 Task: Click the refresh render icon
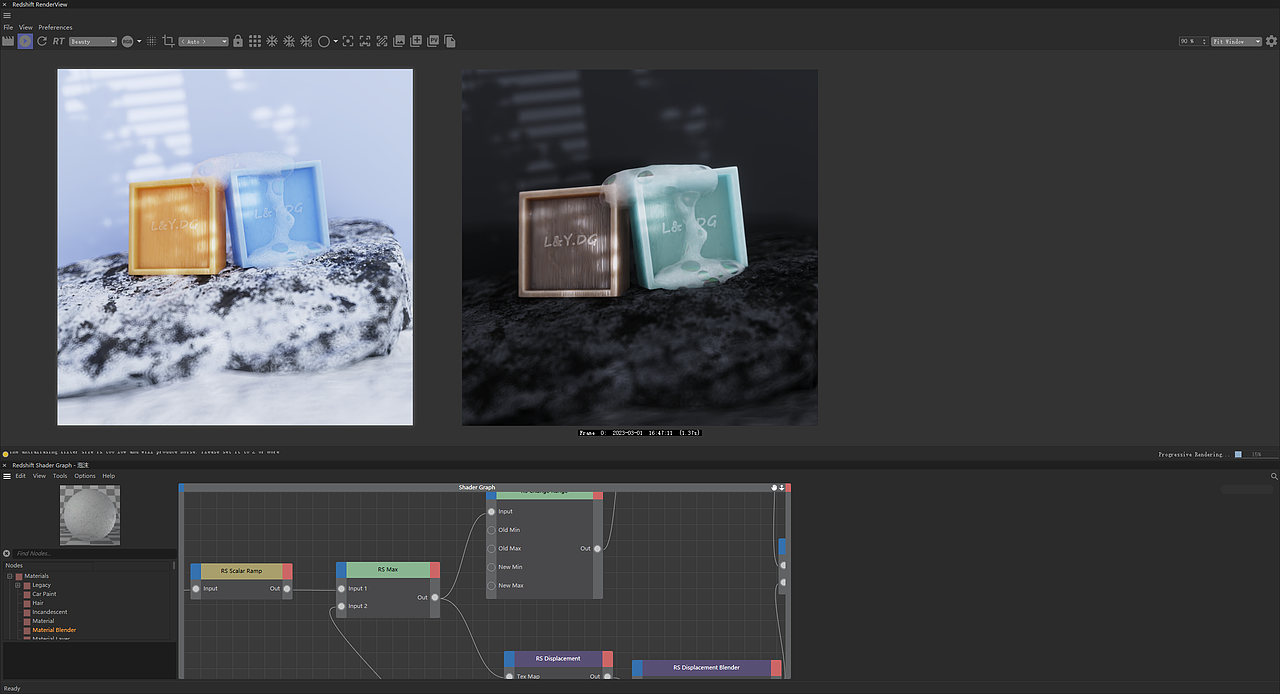pos(42,41)
